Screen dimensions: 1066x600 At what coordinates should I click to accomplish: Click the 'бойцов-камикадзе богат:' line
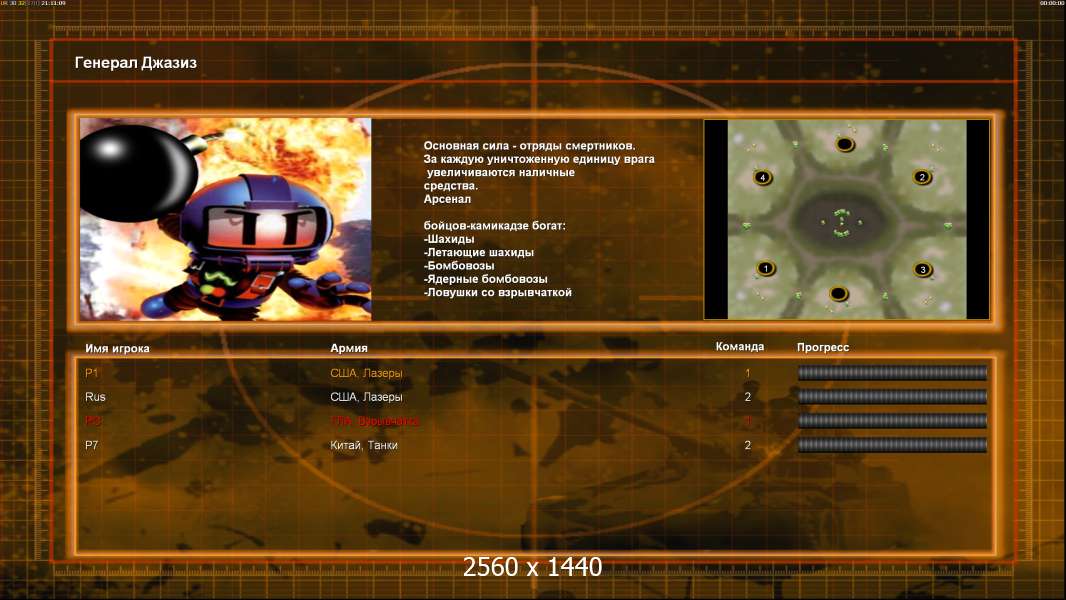point(494,226)
